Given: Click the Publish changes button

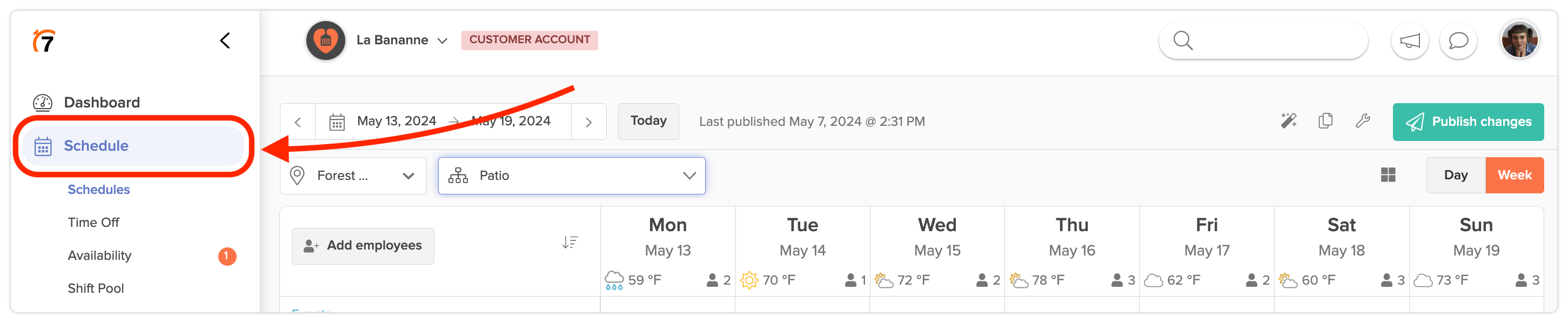Looking at the screenshot, I should pos(1468,122).
